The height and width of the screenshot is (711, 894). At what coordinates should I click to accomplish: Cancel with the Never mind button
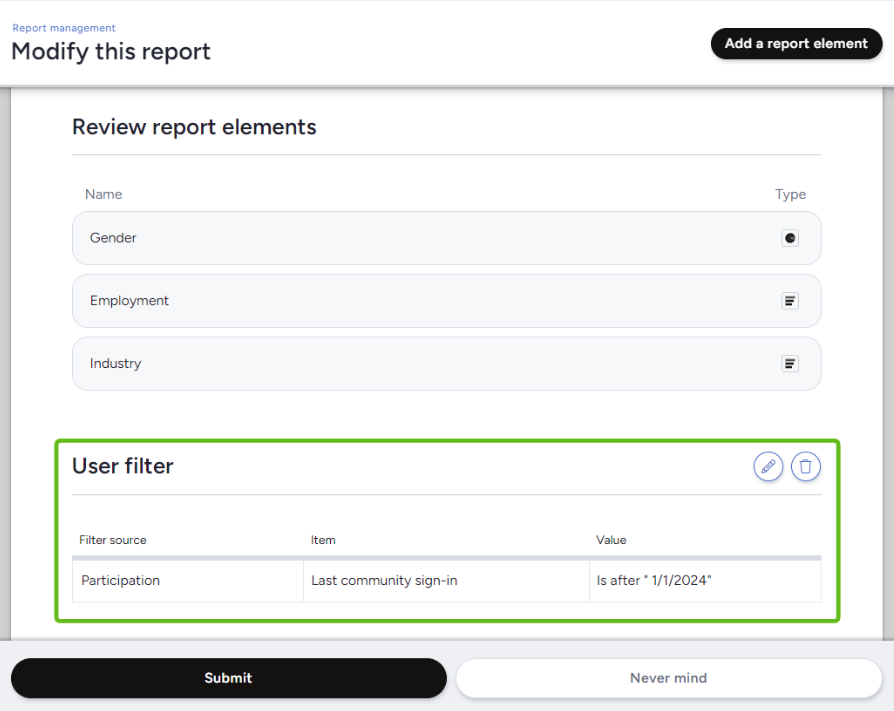(668, 678)
